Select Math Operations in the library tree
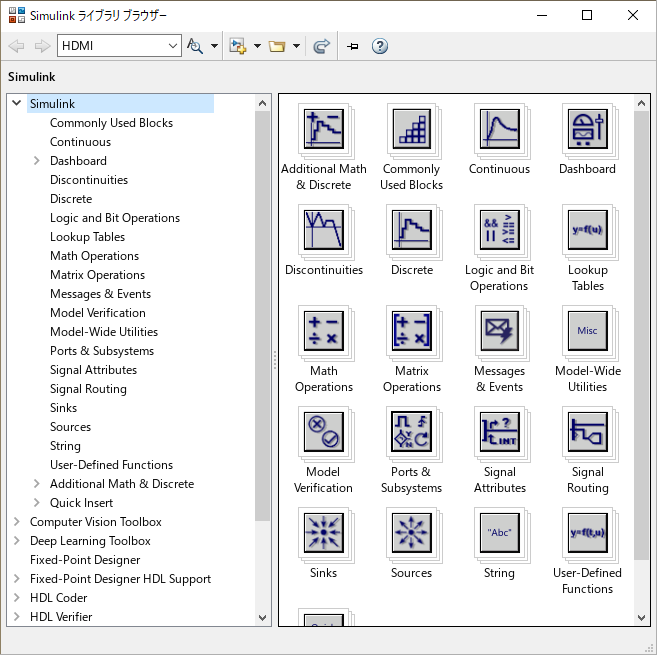Image resolution: width=657 pixels, height=655 pixels. point(94,256)
